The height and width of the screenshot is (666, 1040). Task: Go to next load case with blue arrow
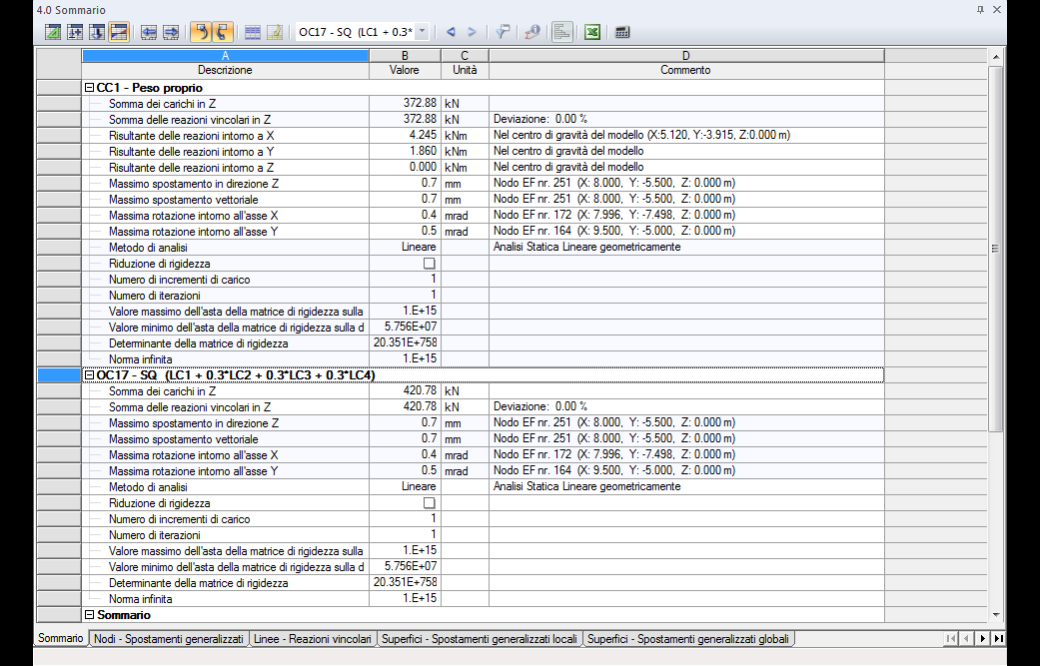coord(472,32)
